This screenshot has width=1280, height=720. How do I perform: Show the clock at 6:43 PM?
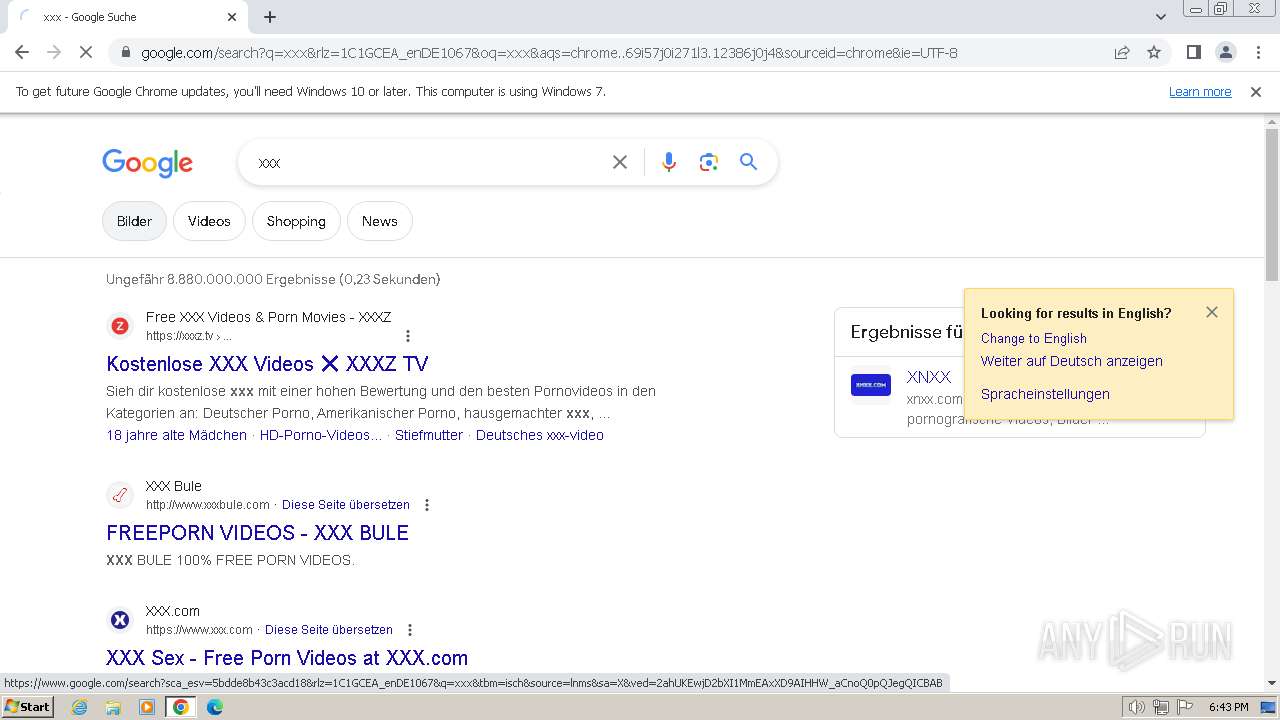[x=1228, y=707]
